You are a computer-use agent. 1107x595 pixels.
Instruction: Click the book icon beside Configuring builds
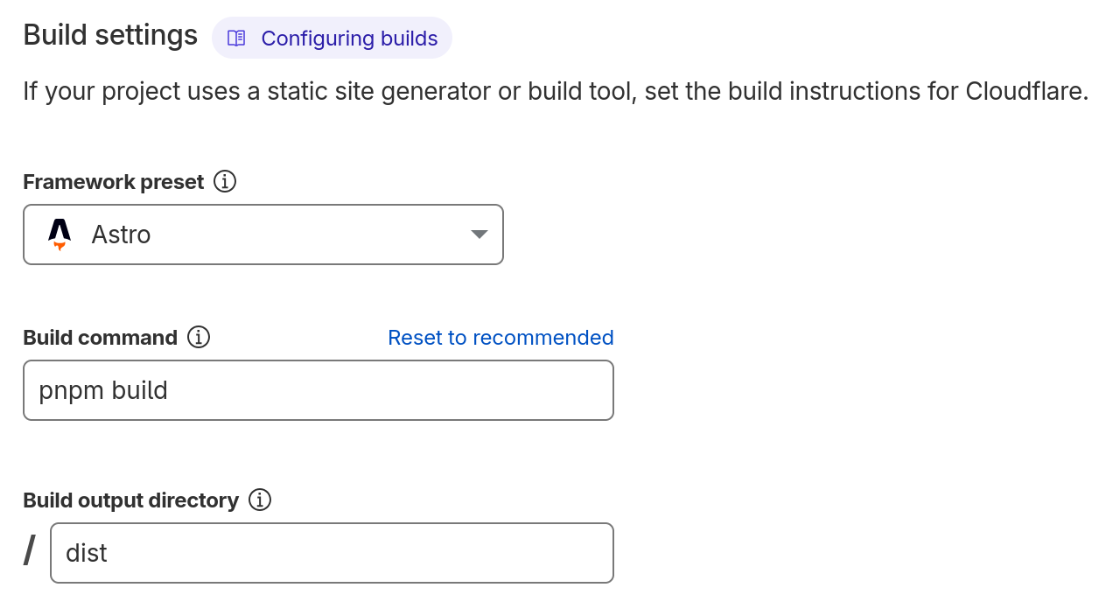pos(236,37)
